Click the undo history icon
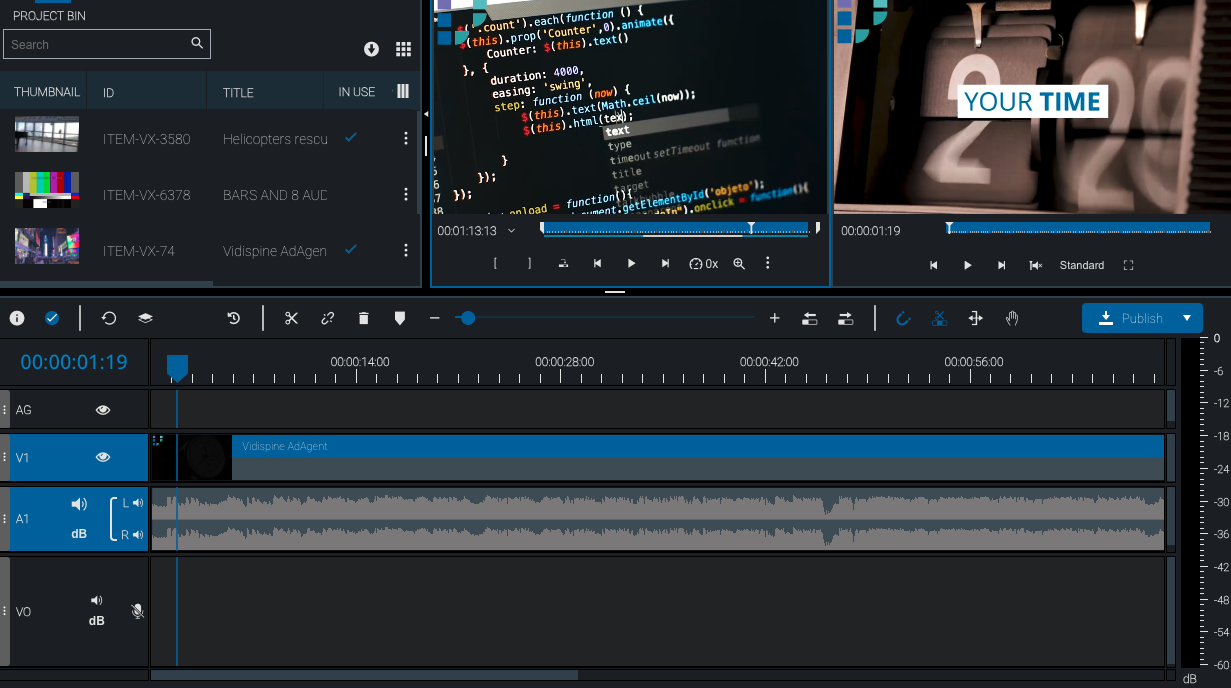This screenshot has height=688, width=1231. pos(233,318)
